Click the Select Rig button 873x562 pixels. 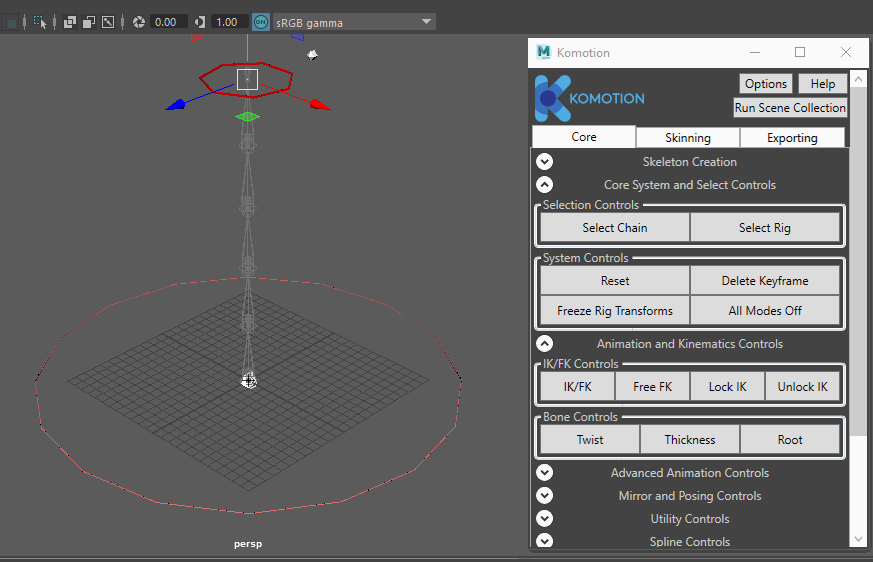[765, 228]
